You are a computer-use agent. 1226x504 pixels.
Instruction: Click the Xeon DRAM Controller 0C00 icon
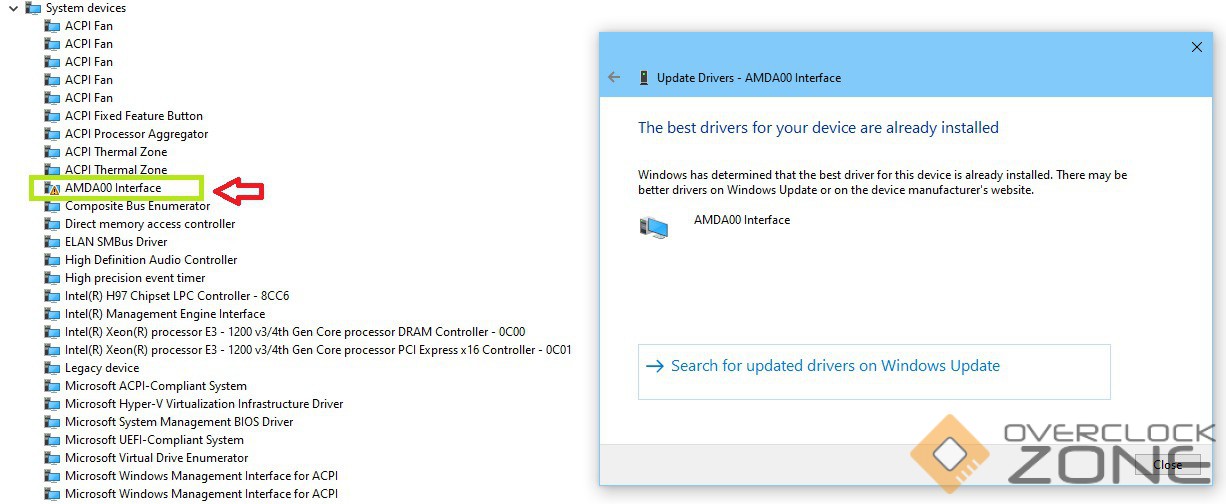click(x=52, y=332)
